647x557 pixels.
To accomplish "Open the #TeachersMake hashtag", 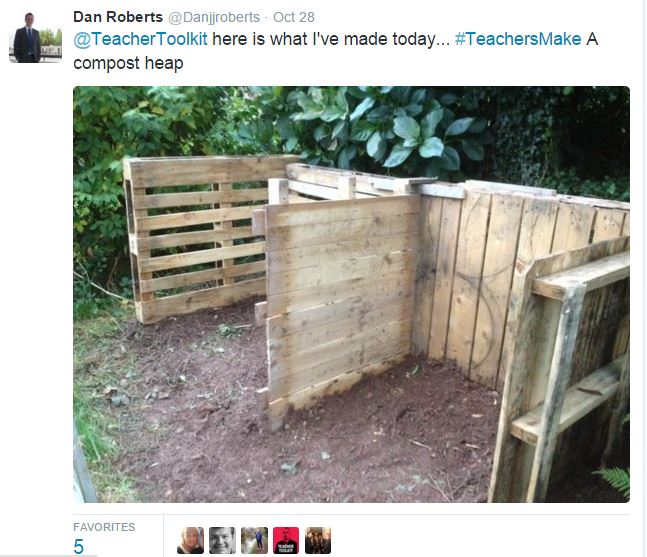I will click(518, 39).
